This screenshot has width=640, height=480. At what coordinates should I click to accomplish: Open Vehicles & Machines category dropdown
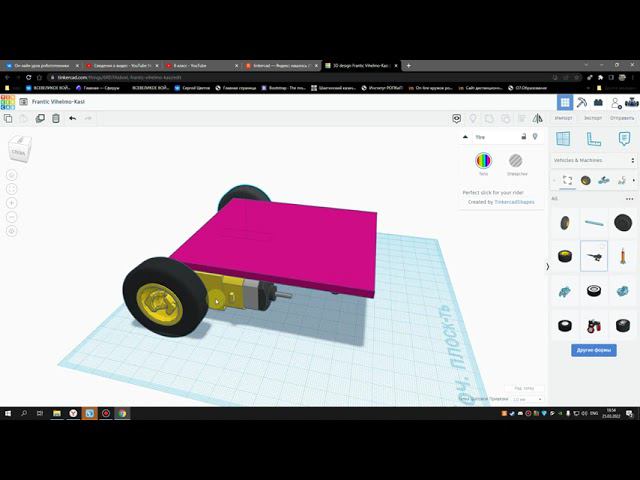click(594, 160)
